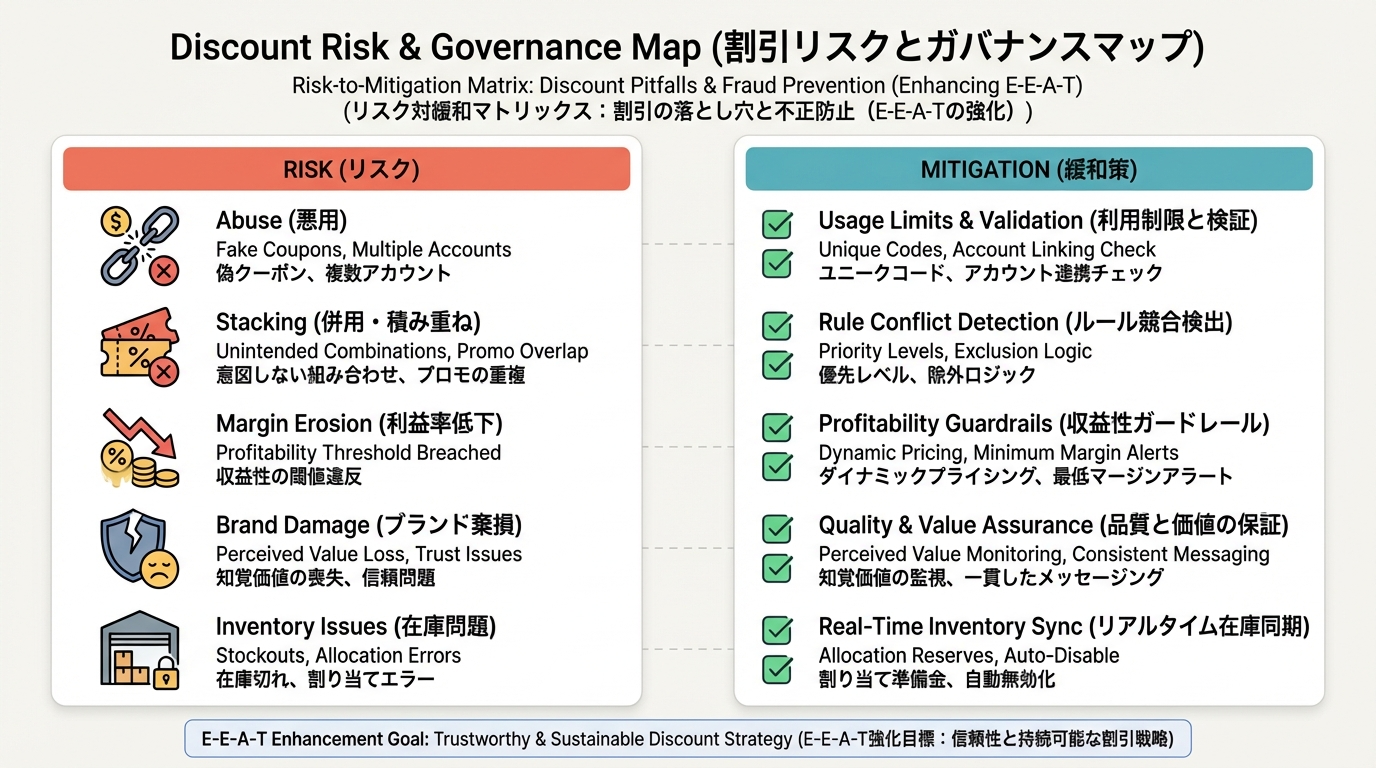The width and height of the screenshot is (1376, 768).
Task: Select the cracked shield Brand Damage icon
Action: (x=139, y=549)
